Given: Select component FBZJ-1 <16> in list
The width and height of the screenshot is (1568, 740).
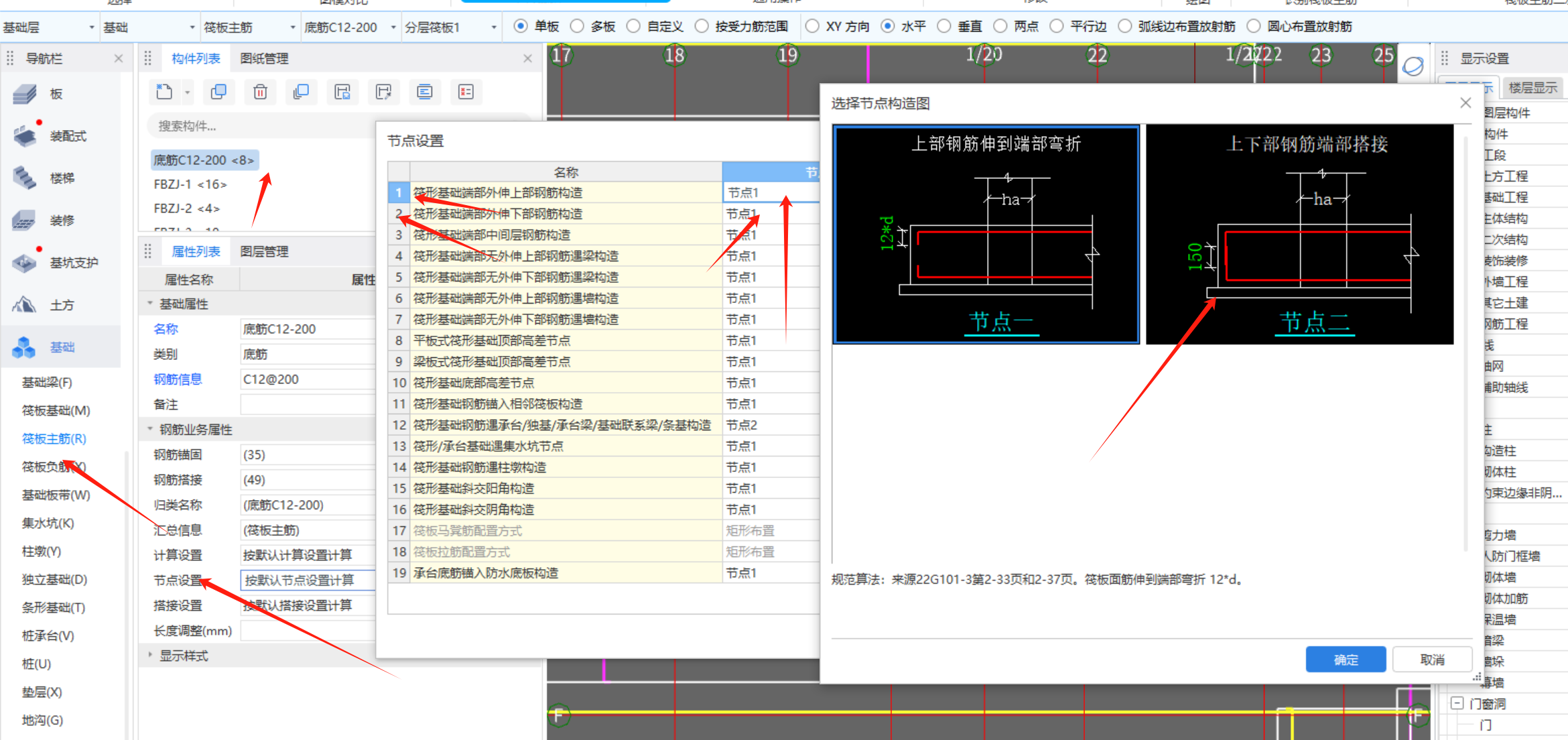Looking at the screenshot, I should point(190,184).
